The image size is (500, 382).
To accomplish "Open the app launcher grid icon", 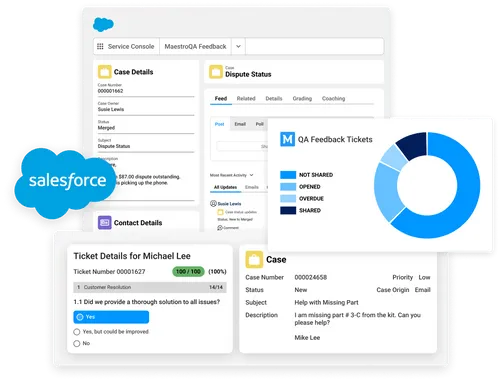I will pos(100,46).
